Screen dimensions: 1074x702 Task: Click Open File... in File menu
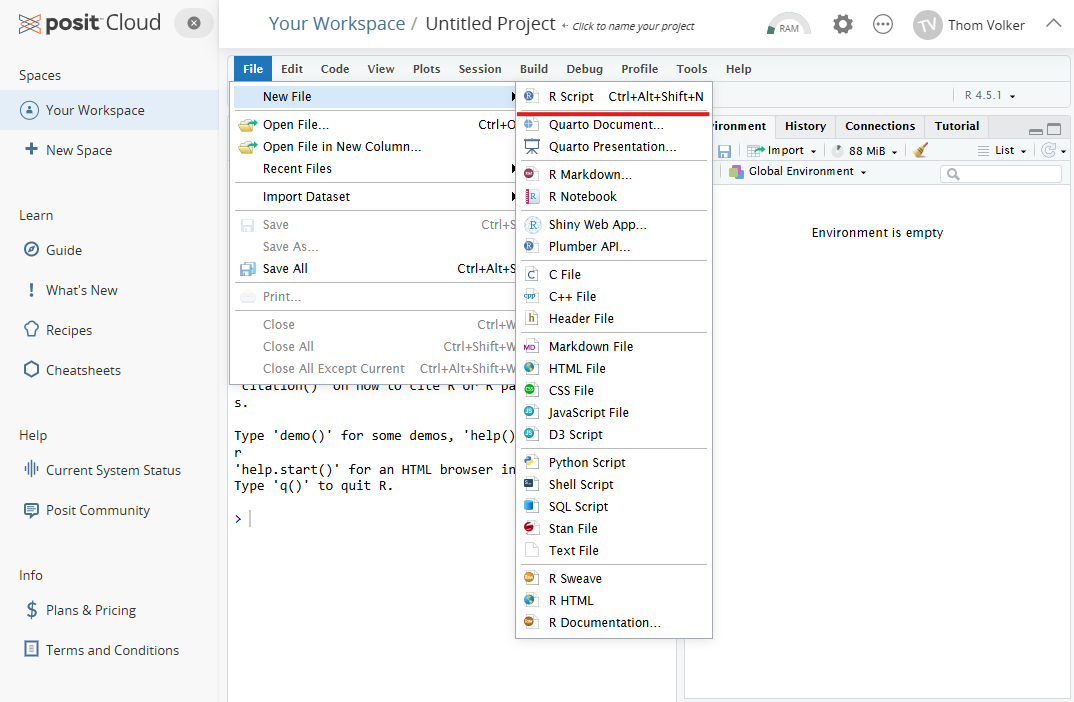375,125
